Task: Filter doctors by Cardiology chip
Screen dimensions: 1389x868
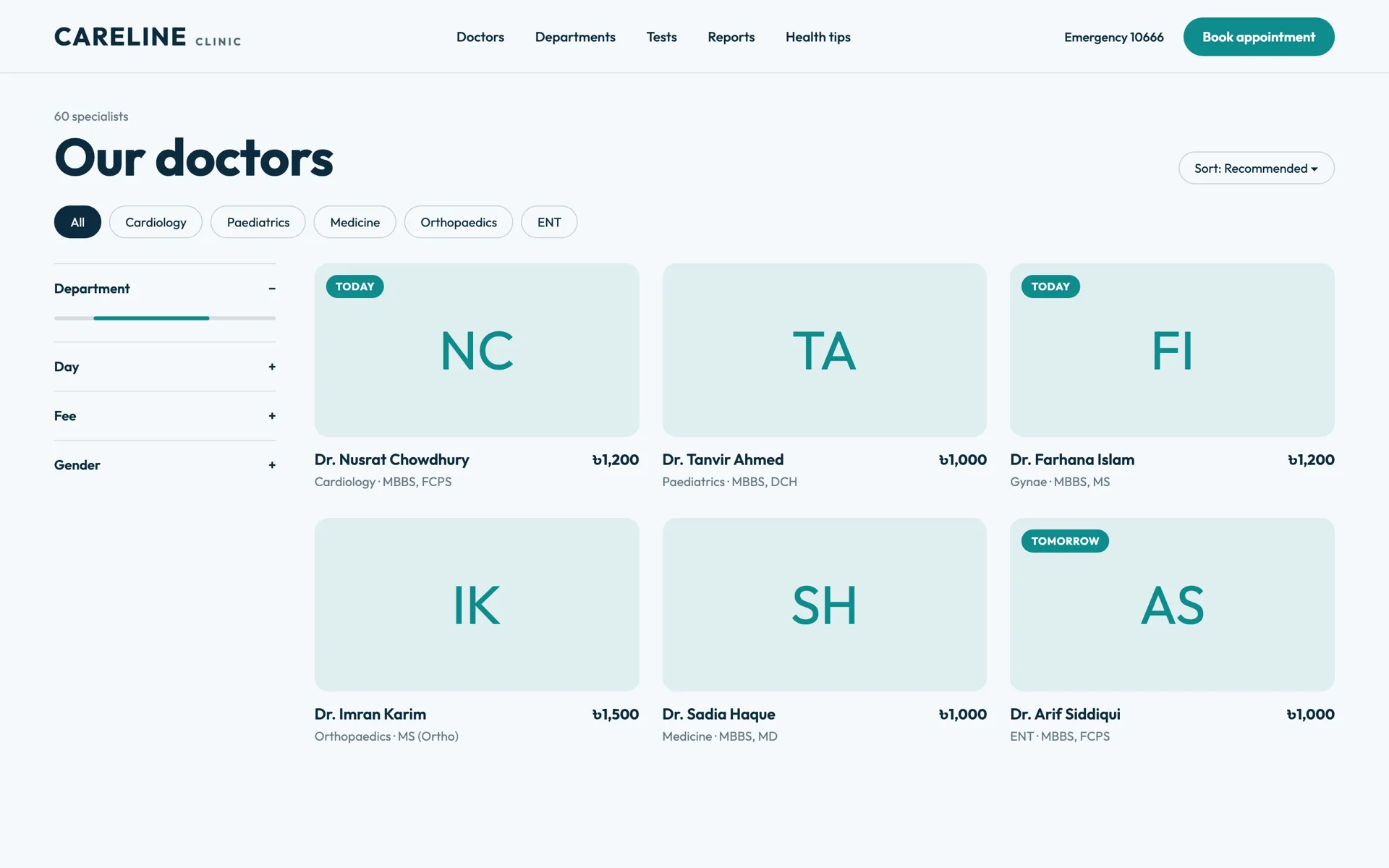Action: [x=156, y=222]
